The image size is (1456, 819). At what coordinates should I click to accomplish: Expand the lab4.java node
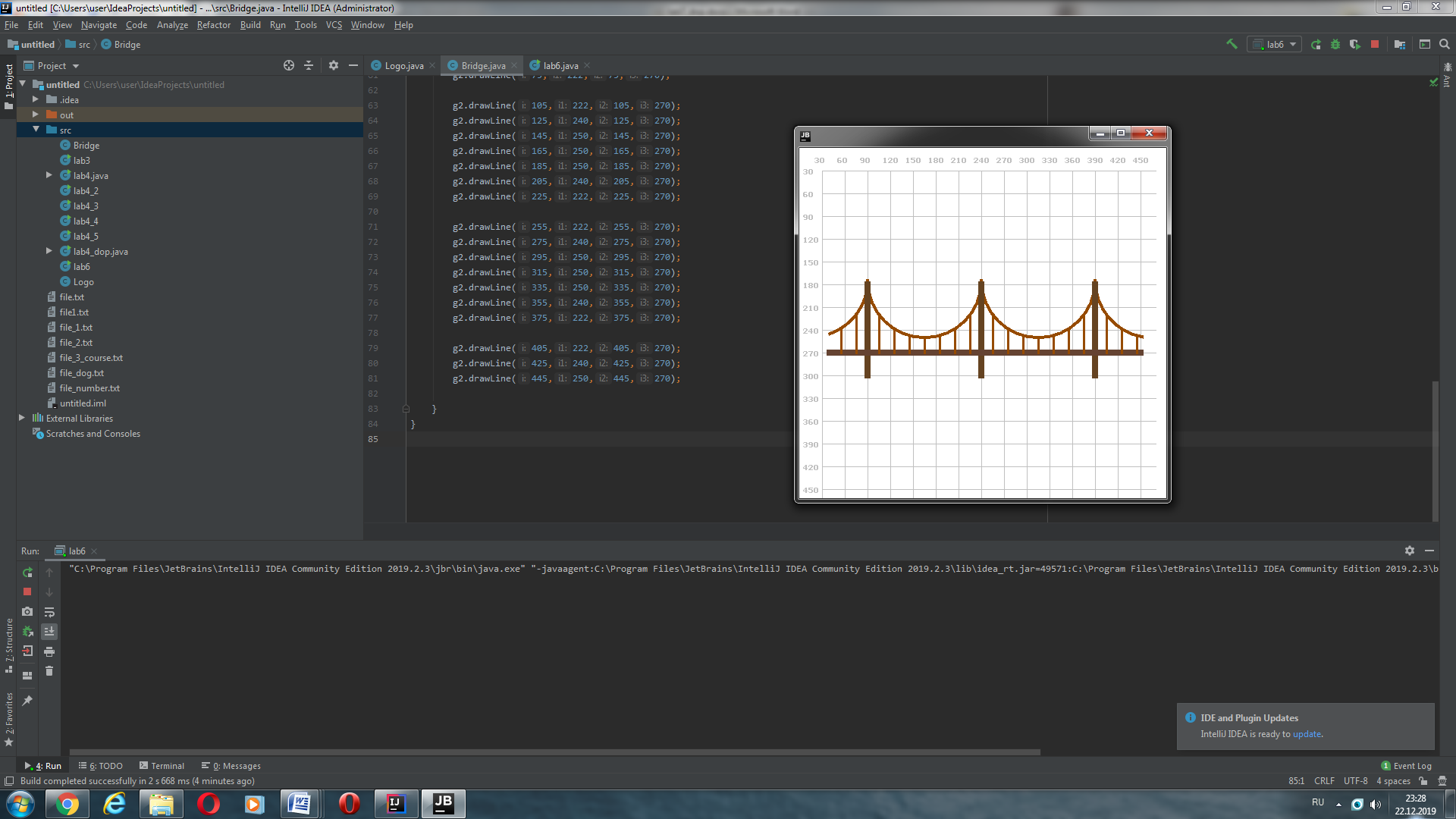click(49, 175)
